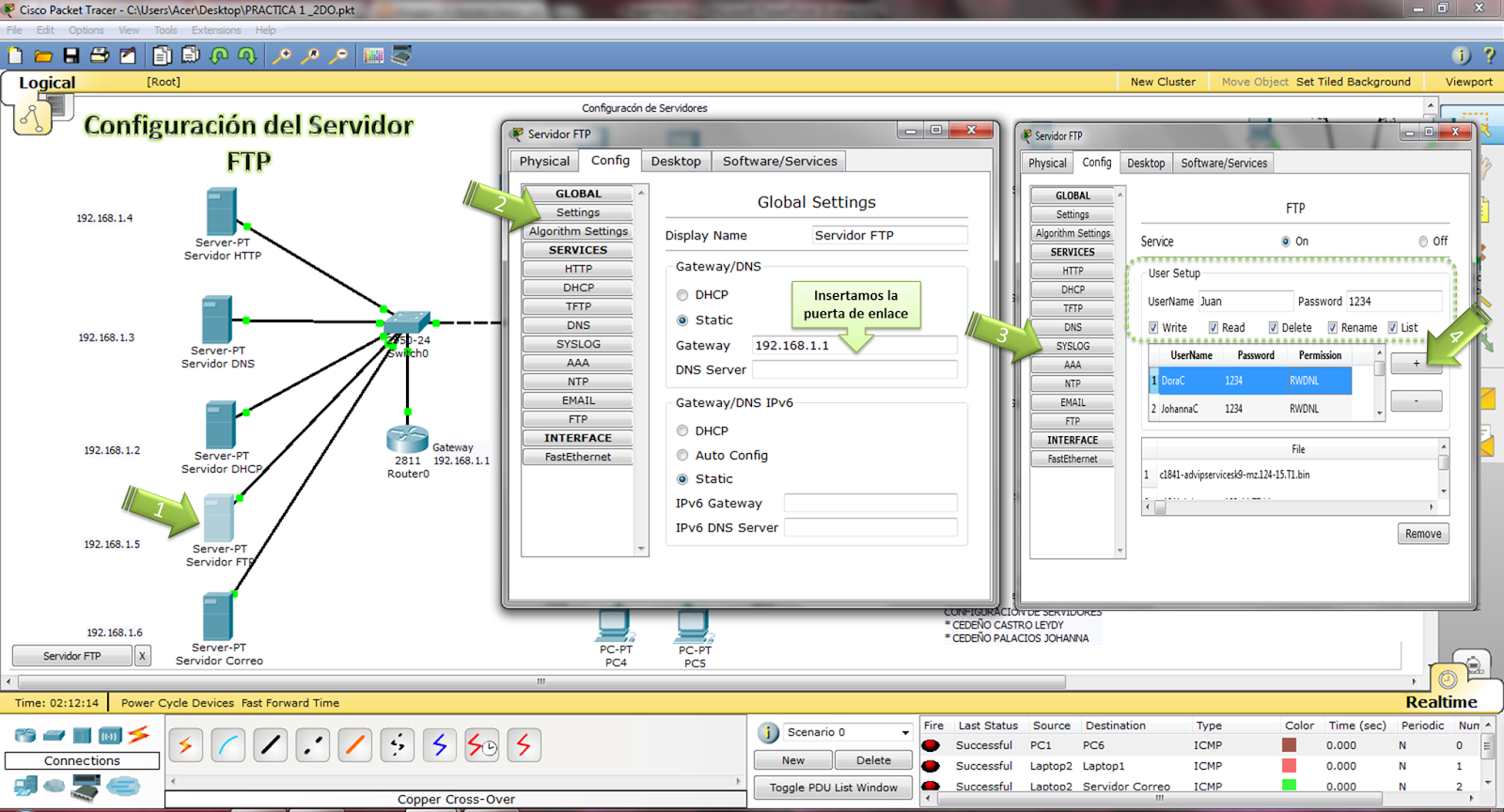Toggle the Rename permission checkbox
This screenshot has height=812, width=1504.
click(x=1333, y=328)
